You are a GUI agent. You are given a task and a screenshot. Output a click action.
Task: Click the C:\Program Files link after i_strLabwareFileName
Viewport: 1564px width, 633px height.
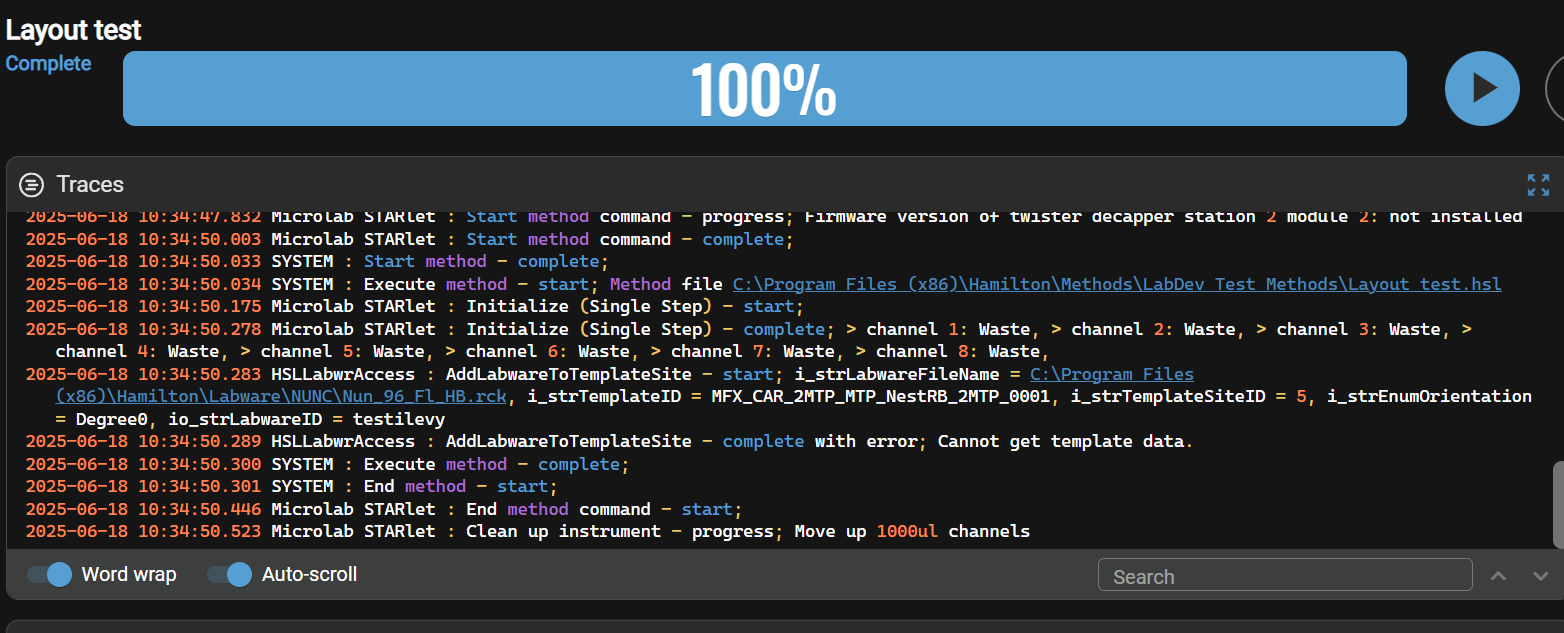[x=1111, y=374]
